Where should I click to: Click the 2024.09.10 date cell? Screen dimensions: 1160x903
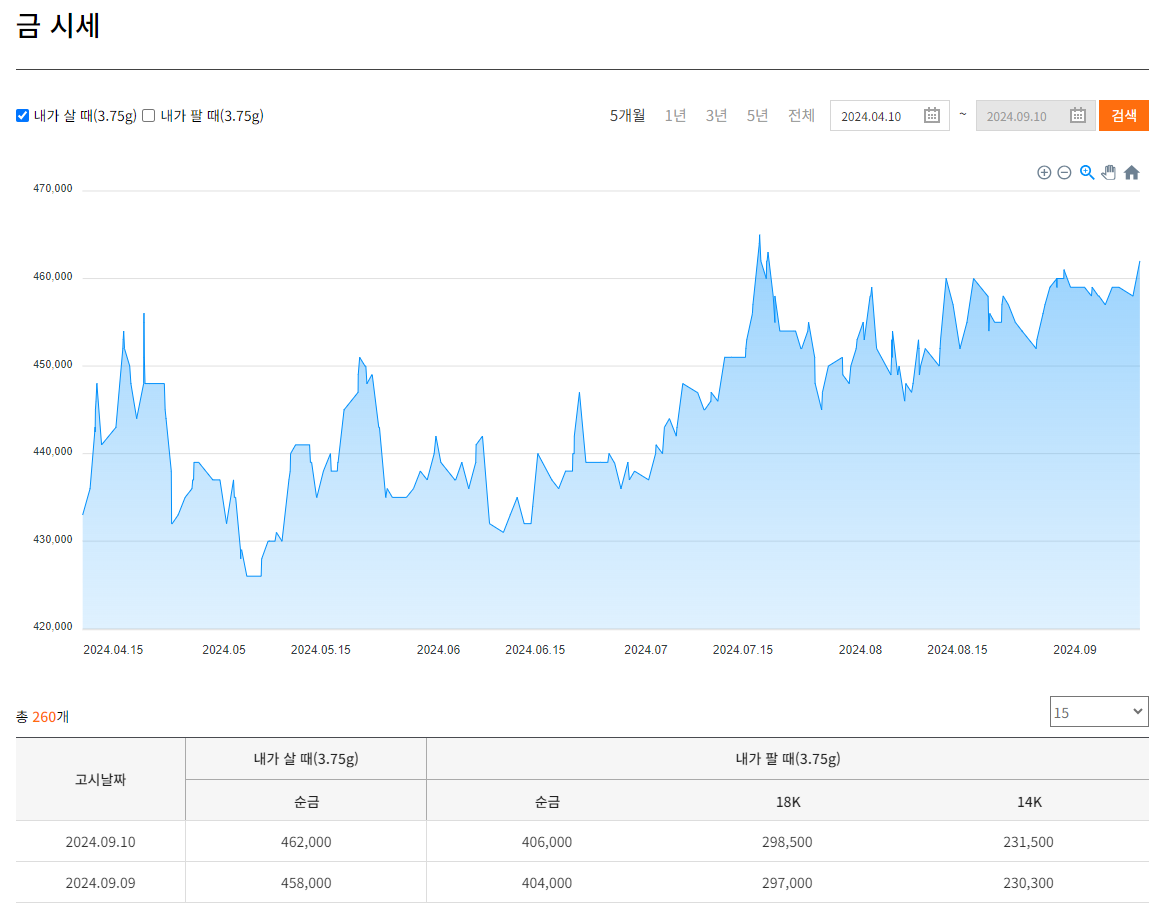point(101,842)
